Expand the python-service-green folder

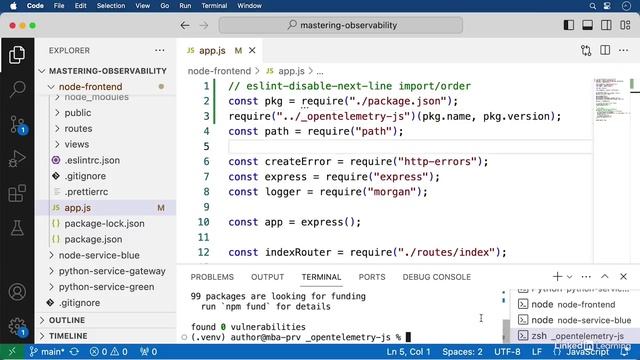point(106,287)
